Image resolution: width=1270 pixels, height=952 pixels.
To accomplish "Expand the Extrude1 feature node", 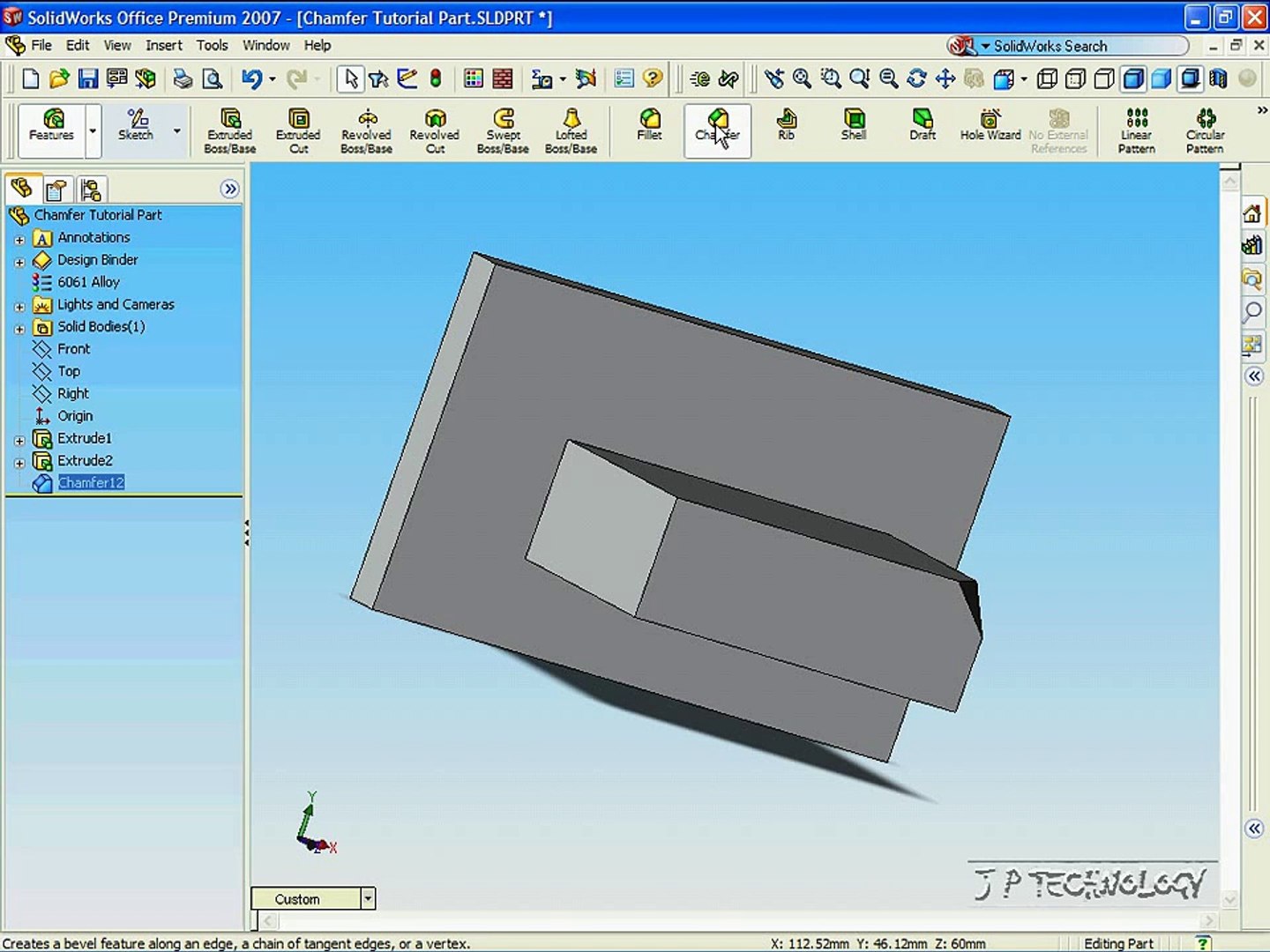I will tap(19, 440).
